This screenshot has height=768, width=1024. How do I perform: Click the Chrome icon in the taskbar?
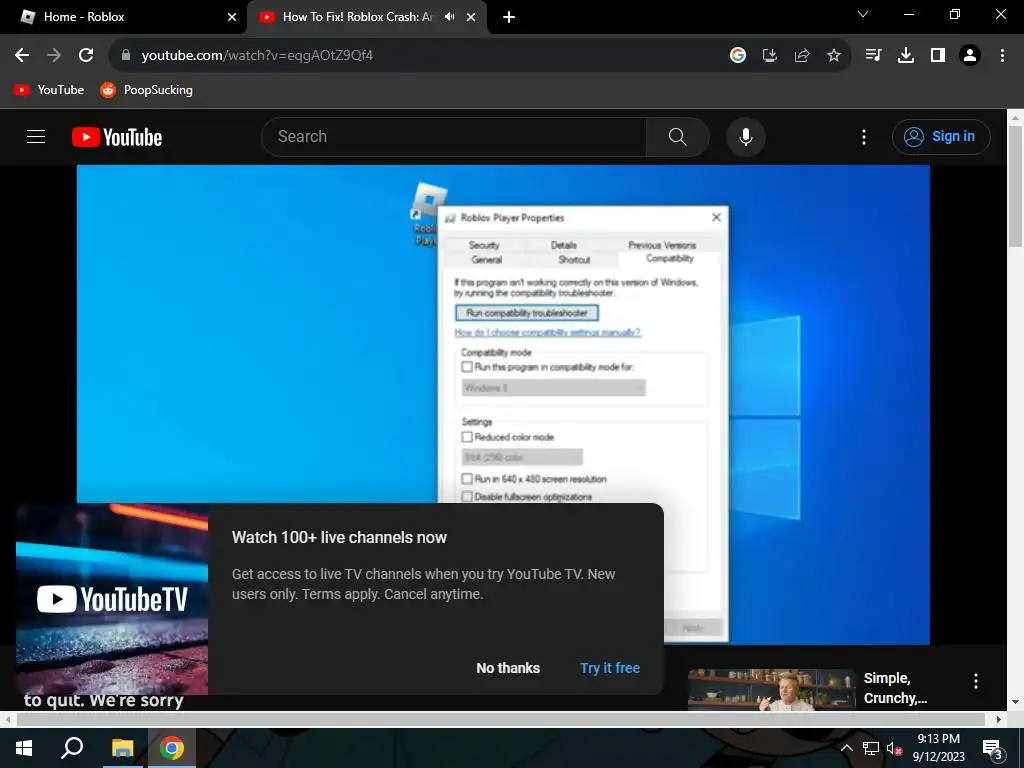point(172,748)
